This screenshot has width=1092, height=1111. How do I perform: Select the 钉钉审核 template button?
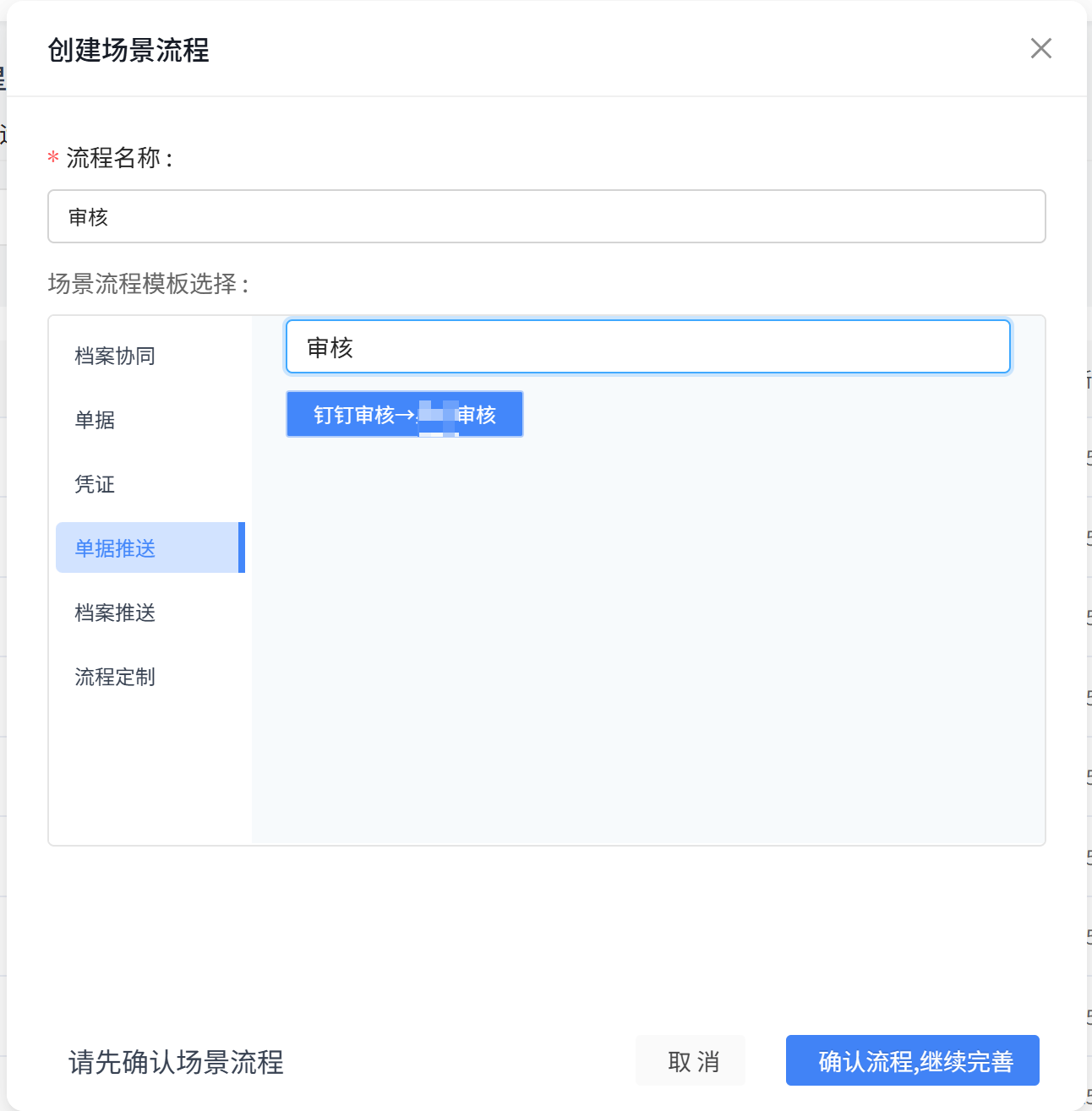coord(404,415)
